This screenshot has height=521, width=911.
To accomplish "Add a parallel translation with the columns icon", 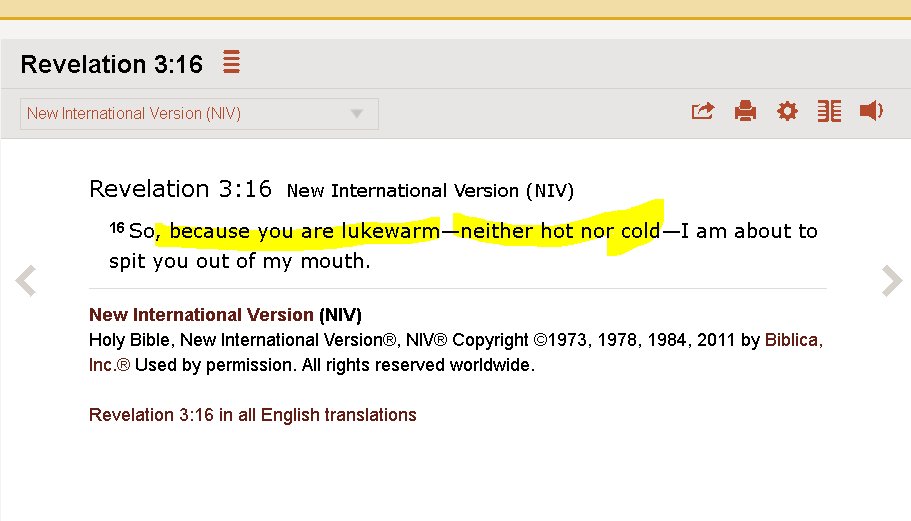I will (x=829, y=110).
